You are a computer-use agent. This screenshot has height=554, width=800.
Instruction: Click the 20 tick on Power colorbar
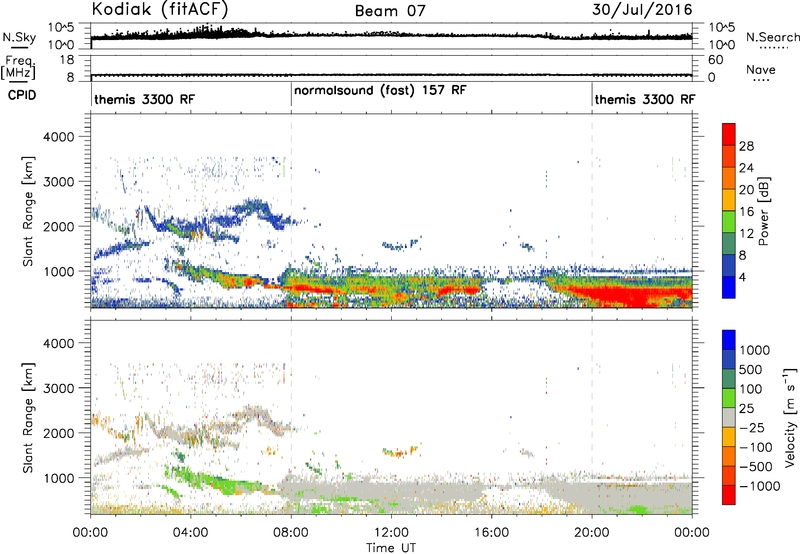click(x=746, y=190)
